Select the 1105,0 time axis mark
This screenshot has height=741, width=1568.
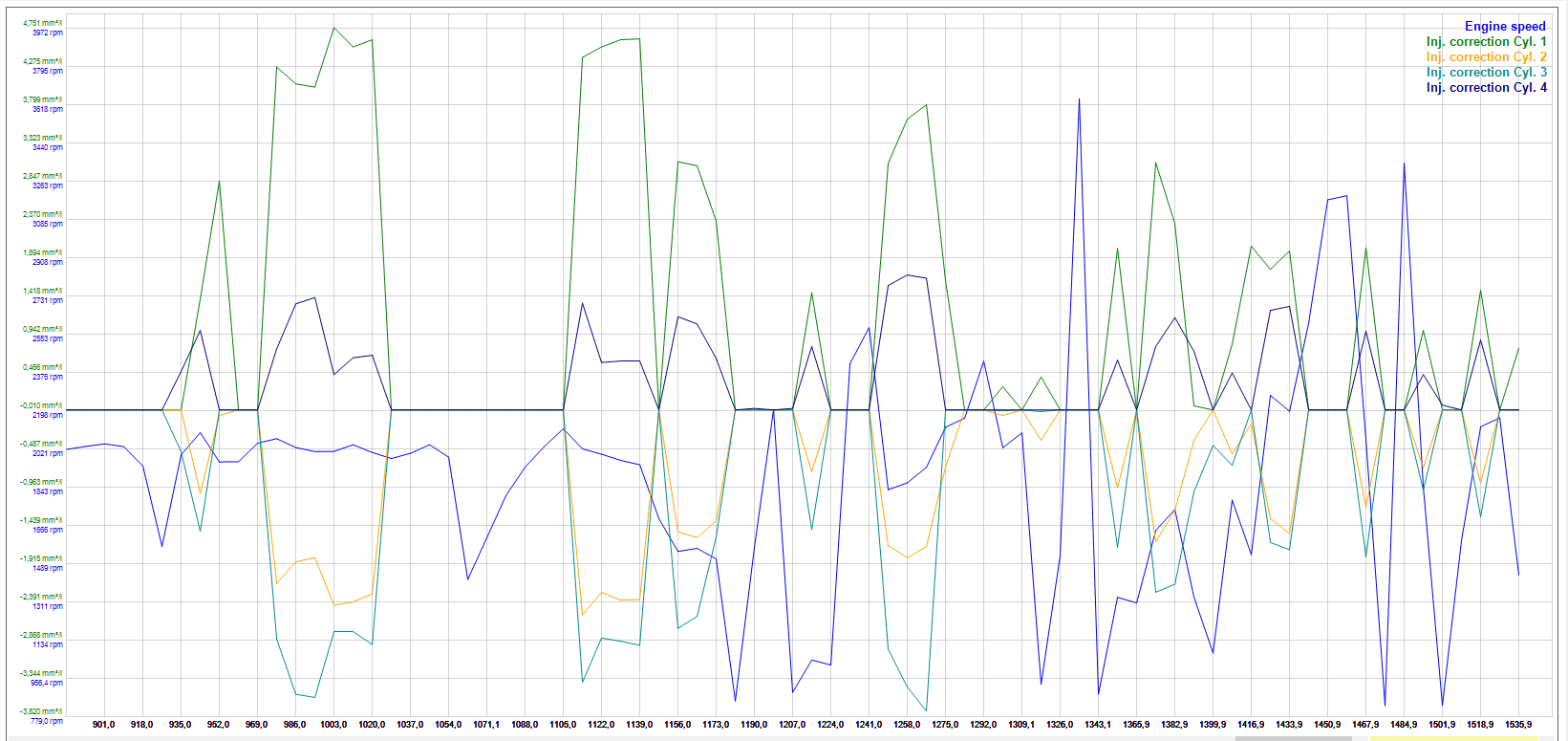tap(562, 725)
